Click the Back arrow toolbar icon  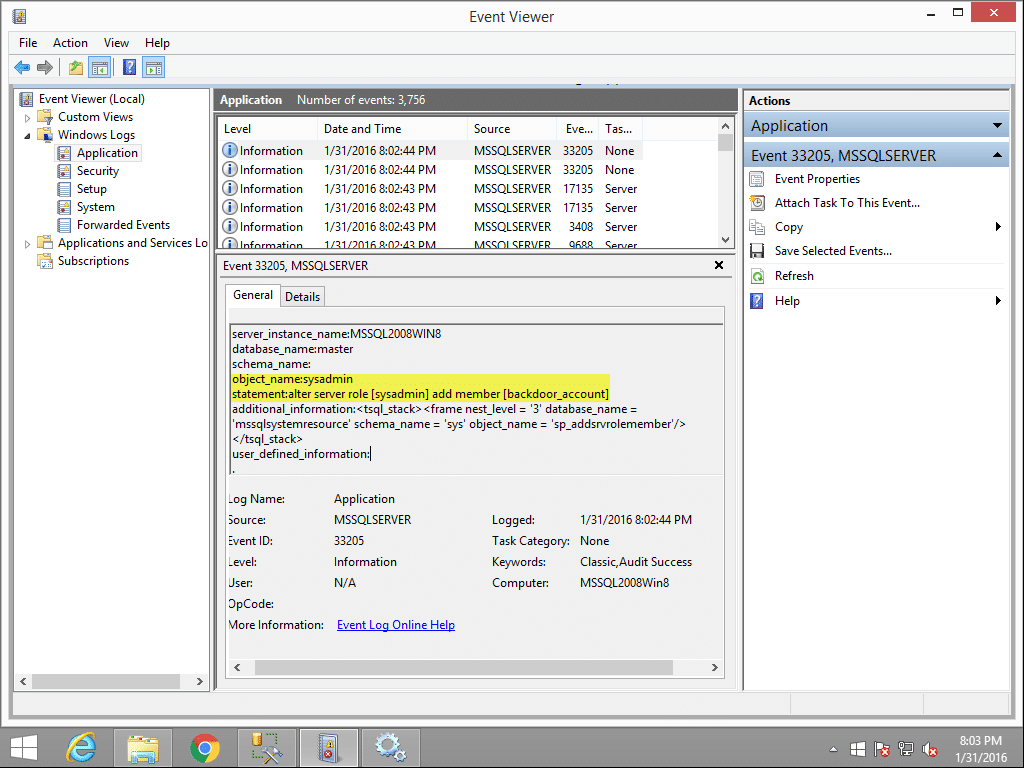(x=22, y=67)
